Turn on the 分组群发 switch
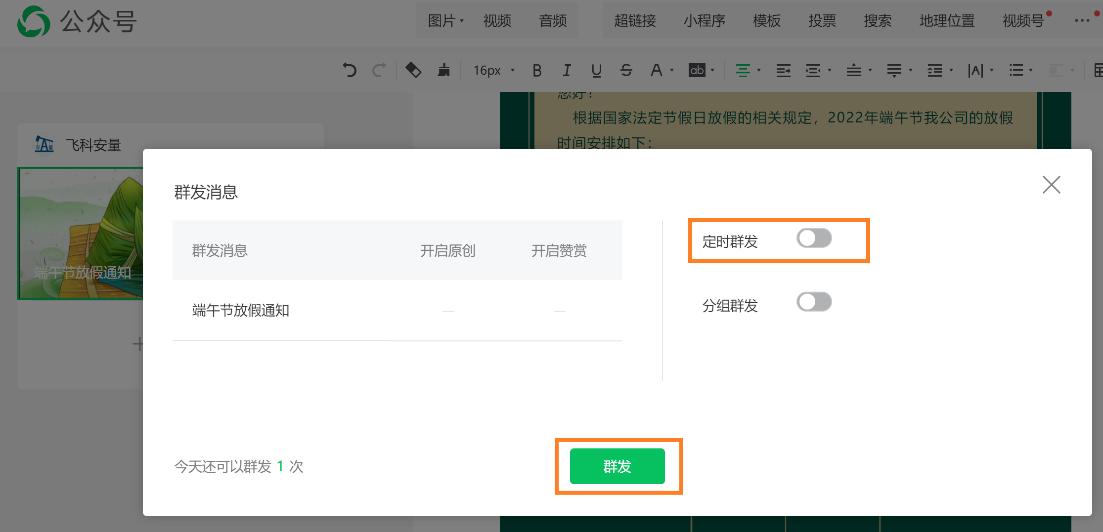The width and height of the screenshot is (1103, 532). (814, 302)
